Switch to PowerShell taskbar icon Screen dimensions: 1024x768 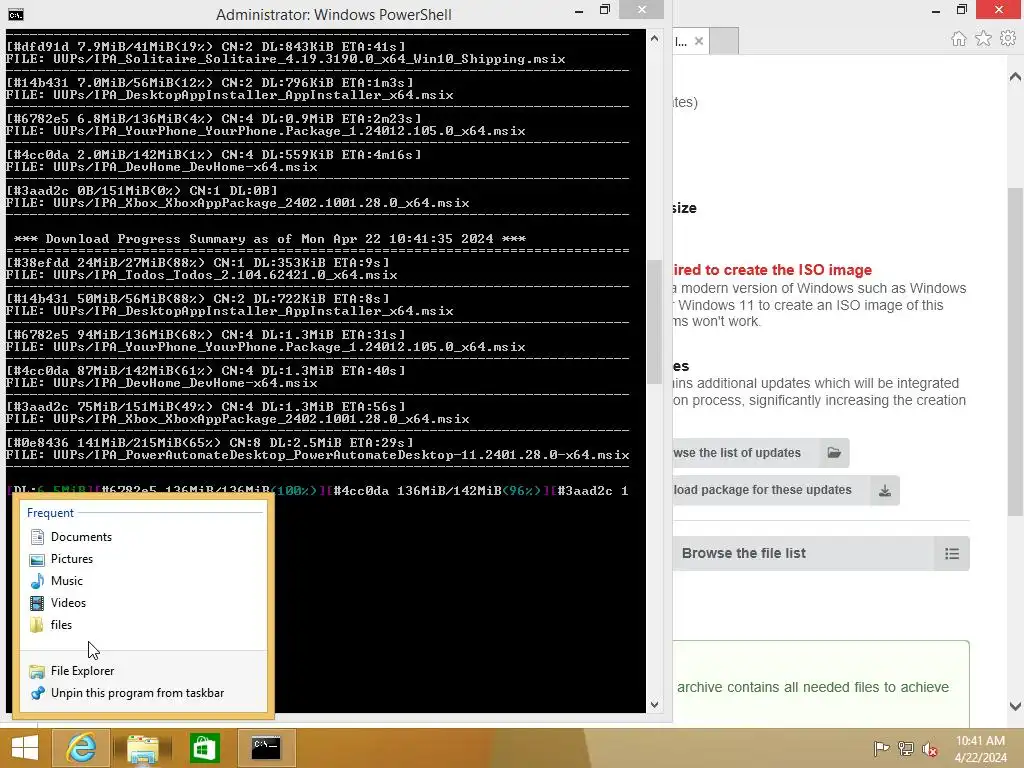pos(266,748)
